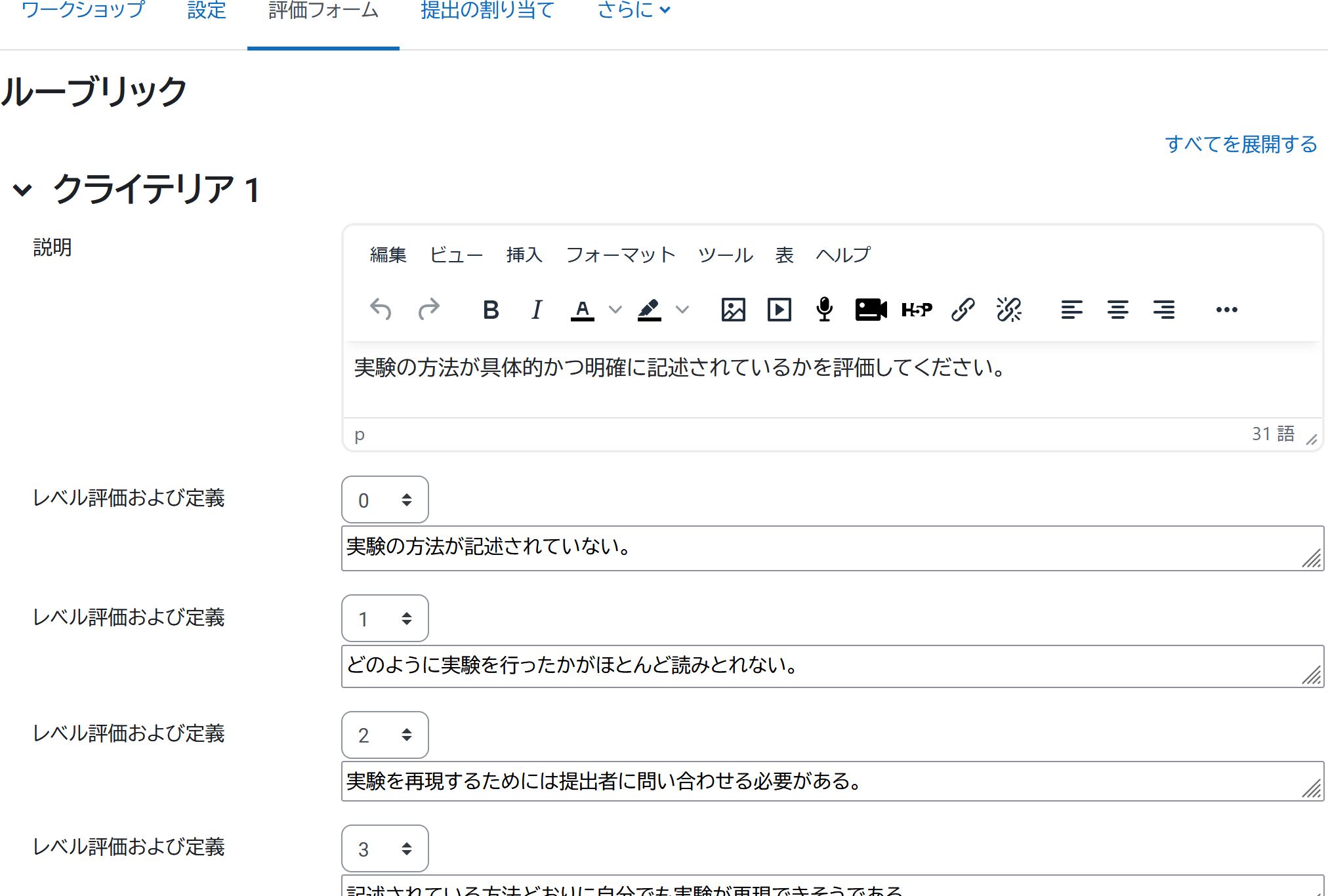Edit definition 'どのように実験を行ったかが…'
The height and width of the screenshot is (896, 1328).
833,666
